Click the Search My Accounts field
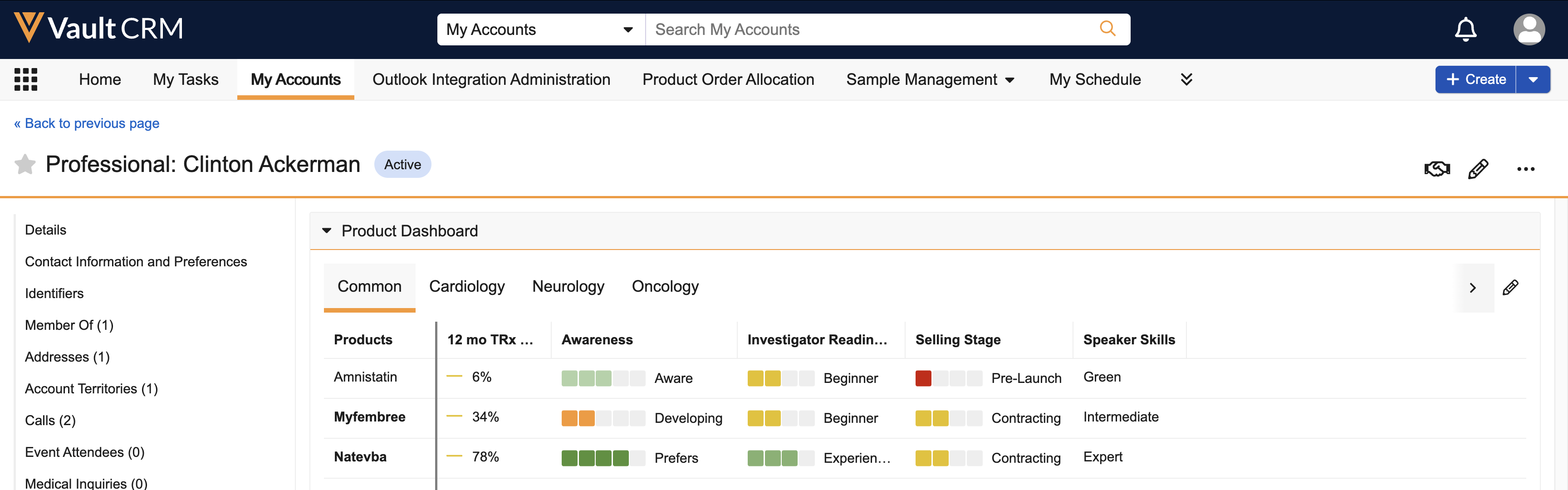The height and width of the screenshot is (490, 1568). pyautogui.click(x=871, y=29)
